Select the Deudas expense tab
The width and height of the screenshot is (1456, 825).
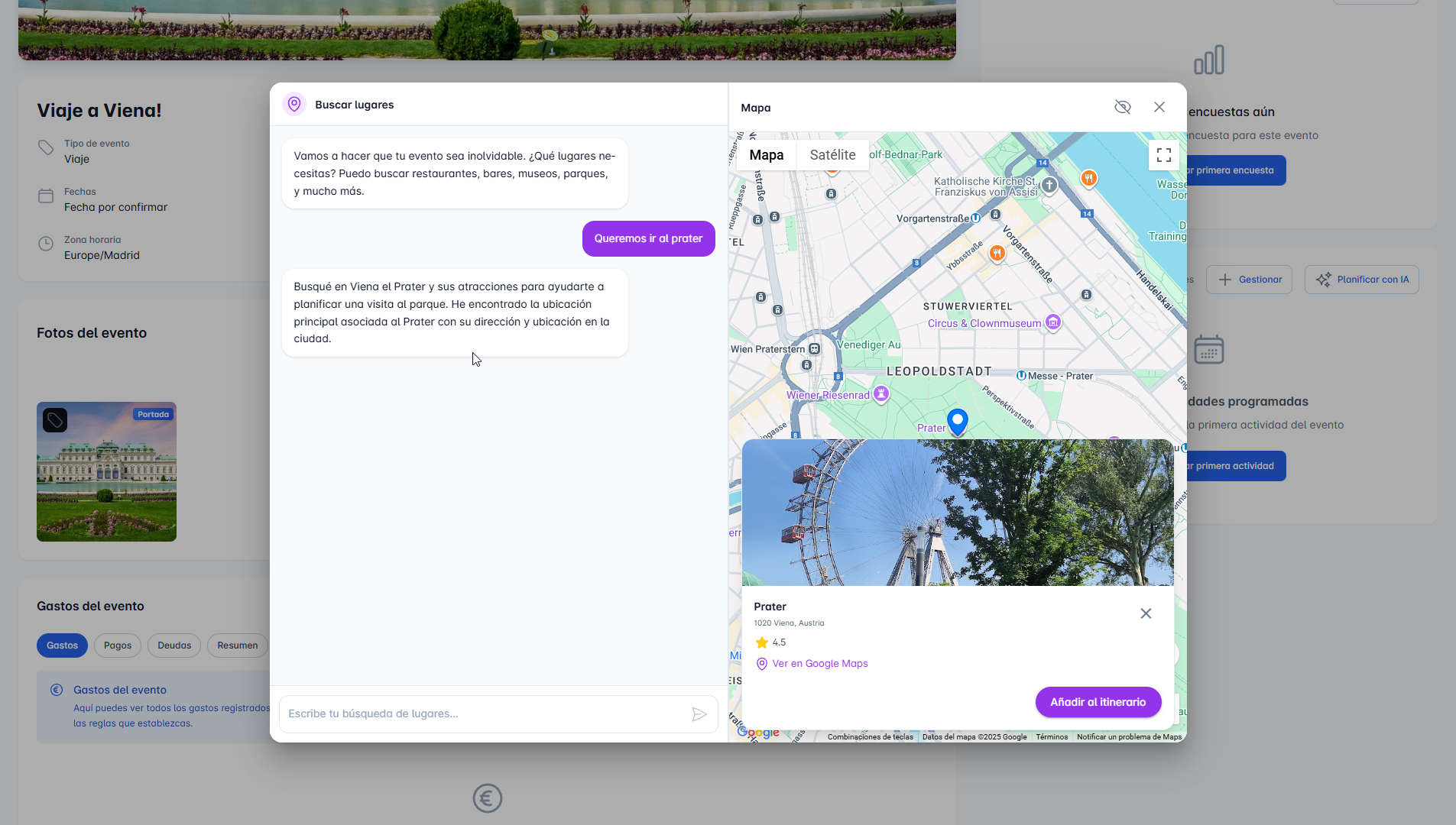[174, 645]
